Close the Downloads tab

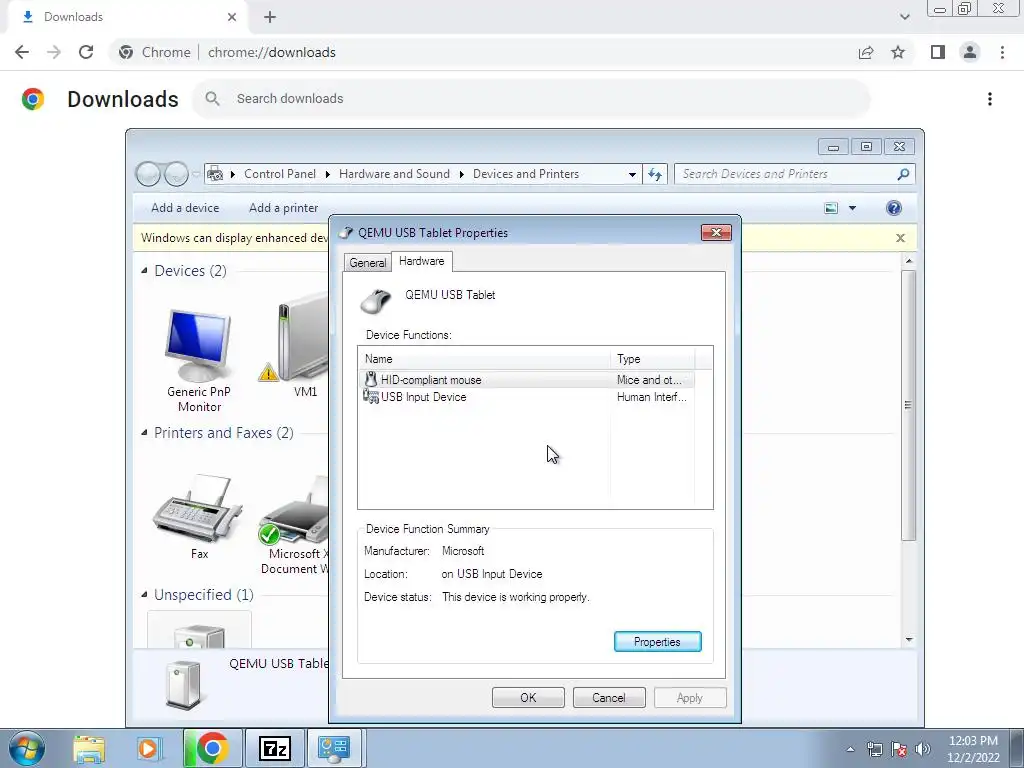click(232, 17)
